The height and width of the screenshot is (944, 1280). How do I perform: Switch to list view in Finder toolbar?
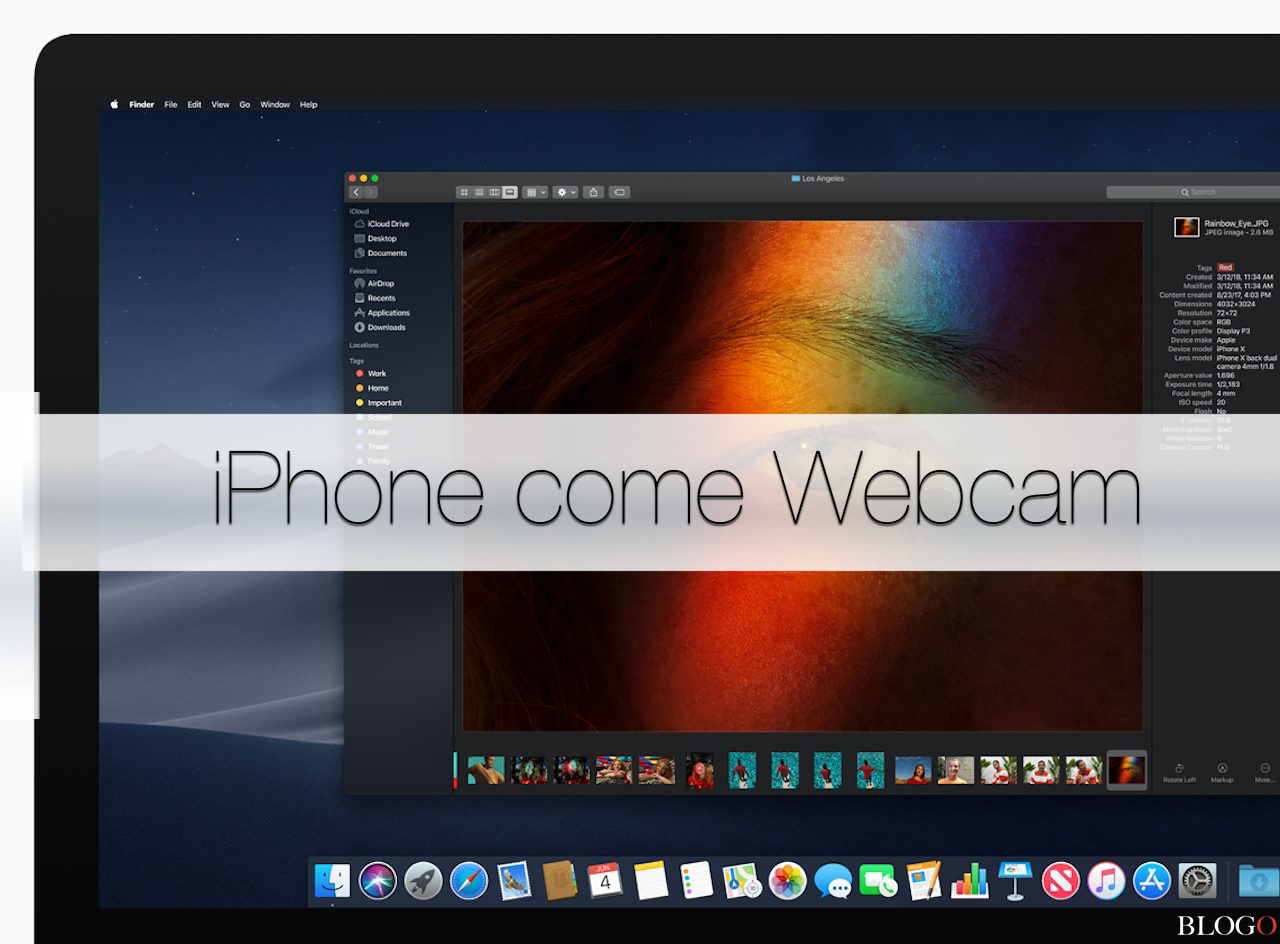tap(479, 192)
